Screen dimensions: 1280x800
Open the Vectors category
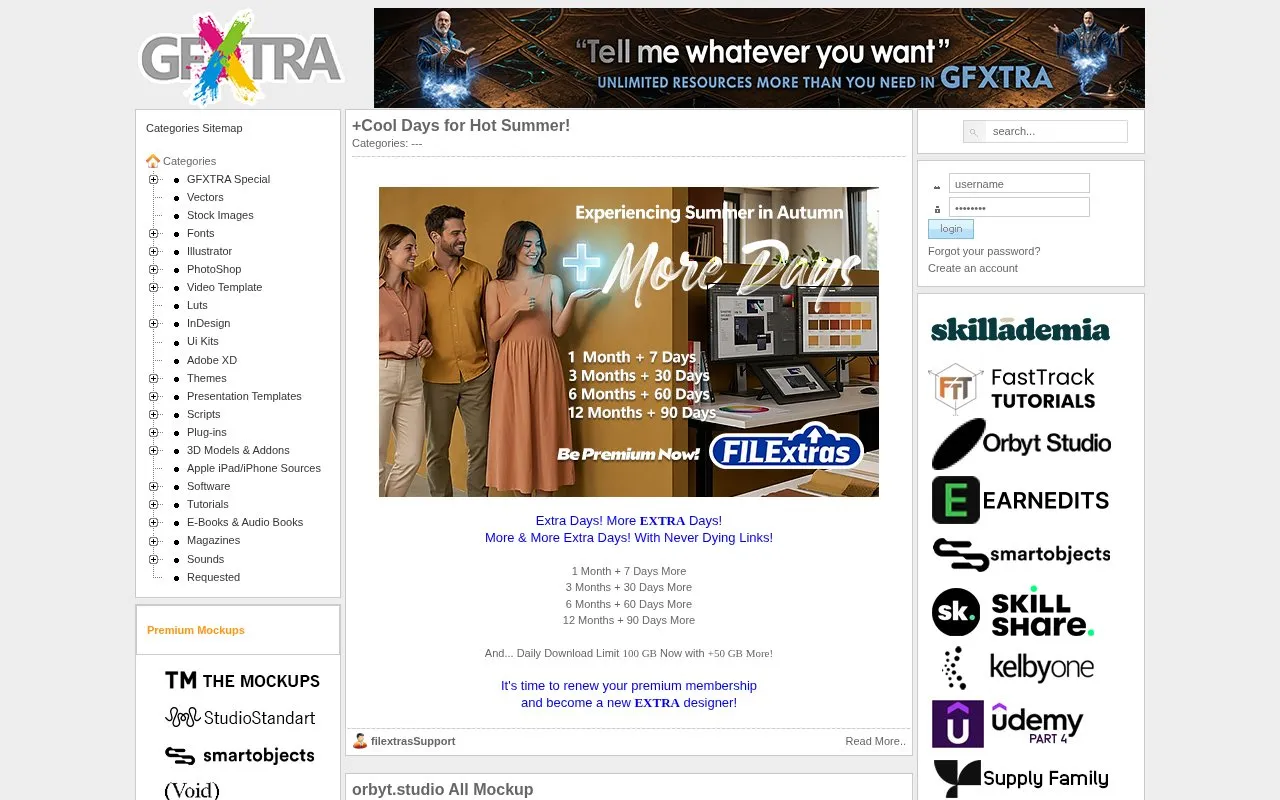205,197
